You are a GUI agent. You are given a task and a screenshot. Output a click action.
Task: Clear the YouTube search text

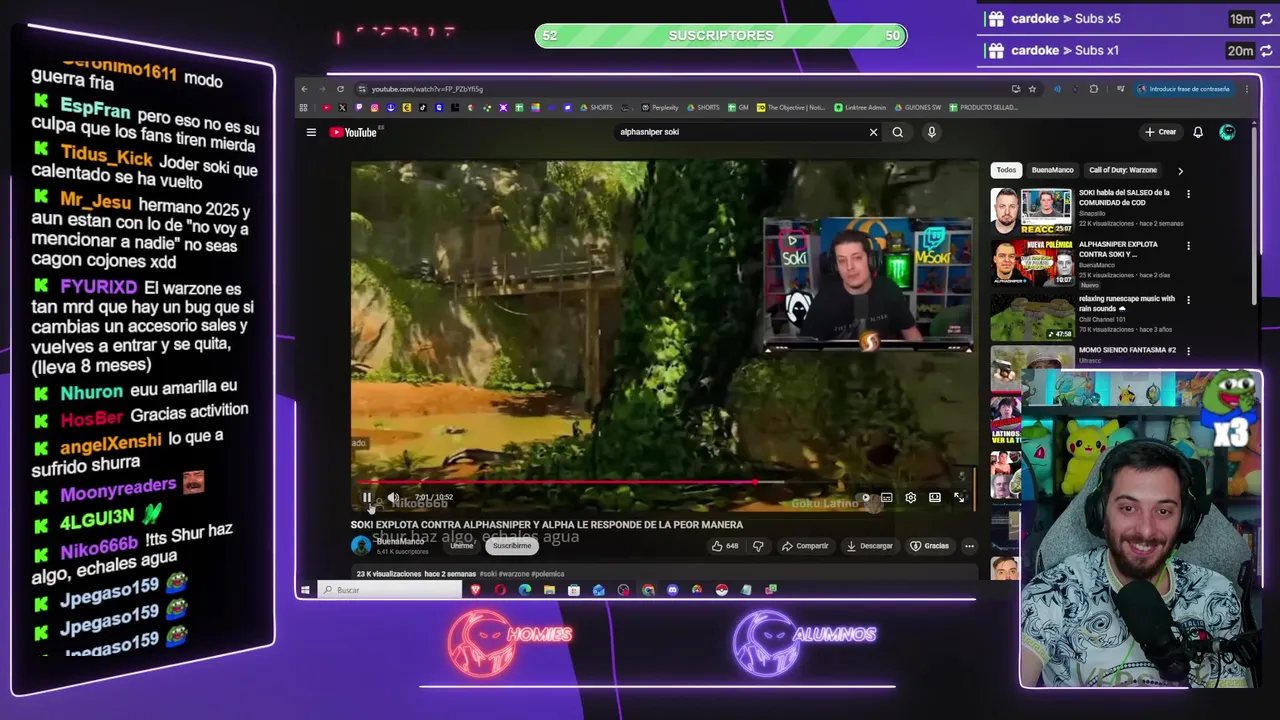[873, 132]
